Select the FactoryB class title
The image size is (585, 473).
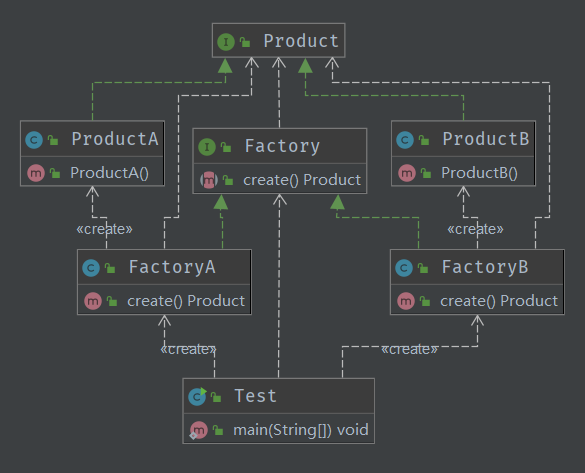[x=485, y=267]
